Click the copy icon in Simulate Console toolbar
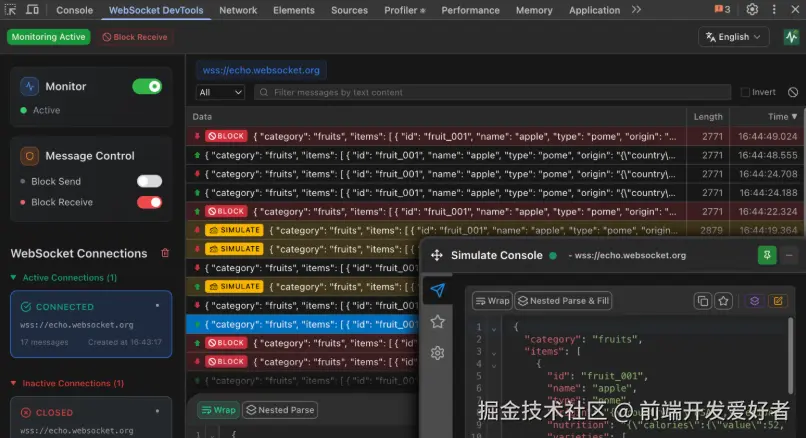 point(703,301)
